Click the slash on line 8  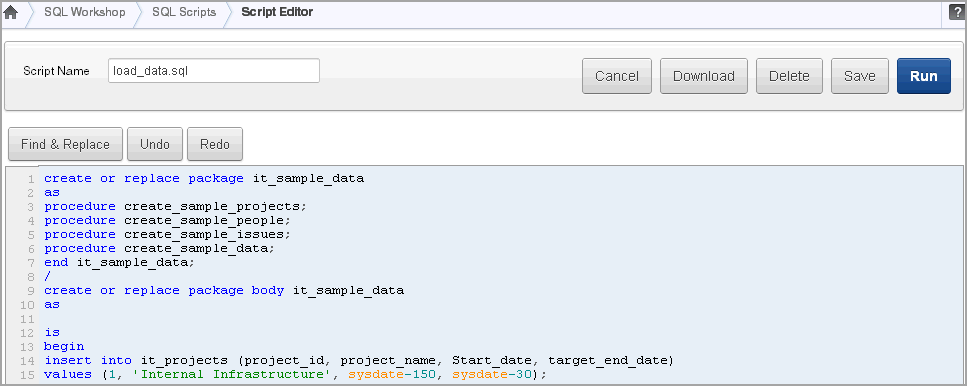(47, 276)
